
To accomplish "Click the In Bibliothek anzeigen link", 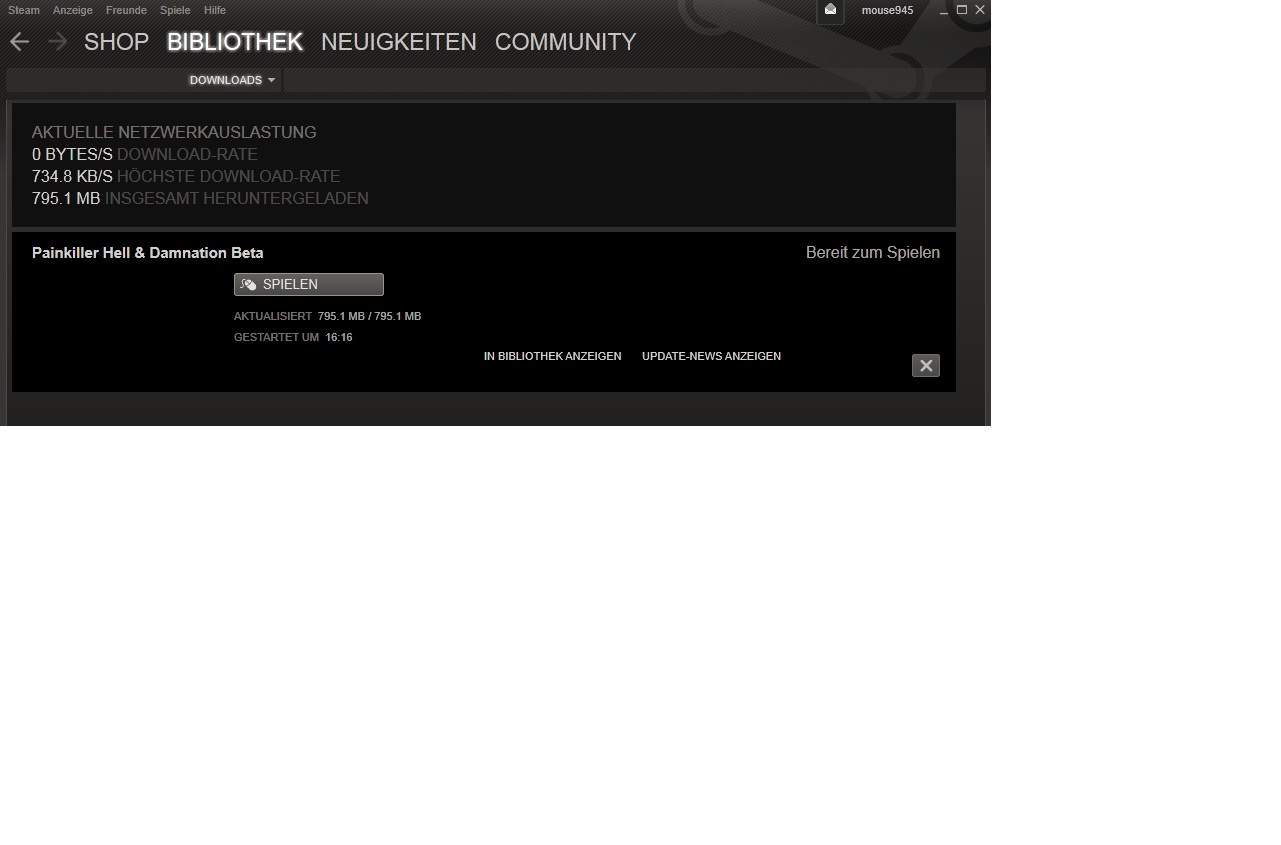I will [x=552, y=356].
